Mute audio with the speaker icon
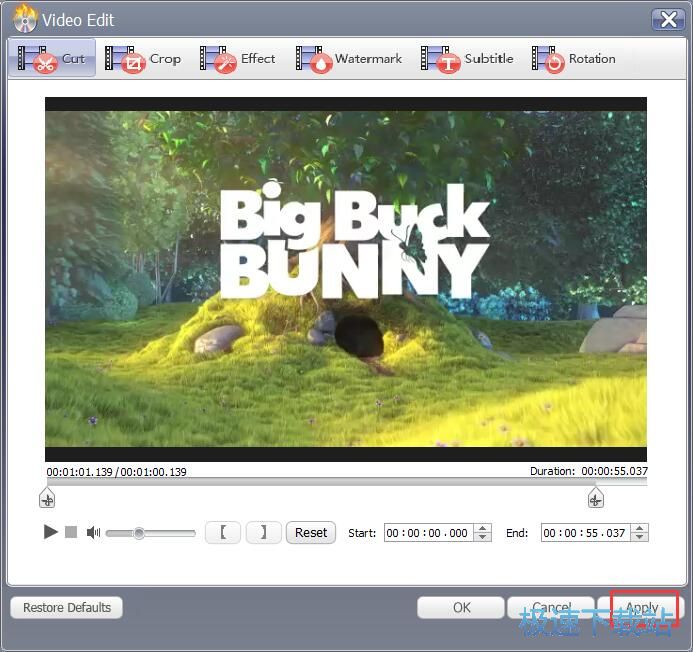Viewport: 693px width, 652px height. pyautogui.click(x=93, y=532)
